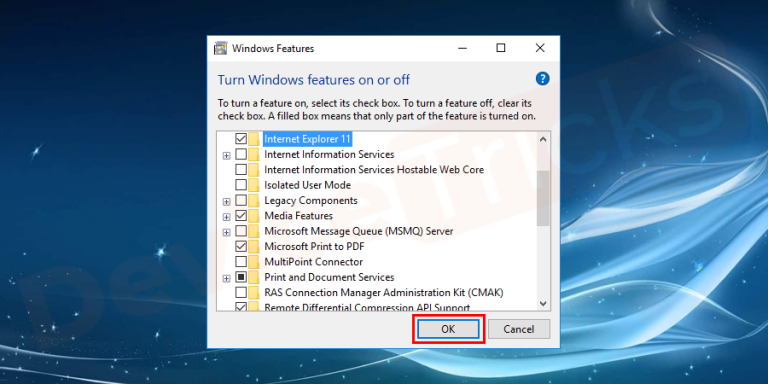
Task: Expand the Legacy Components tree node
Action: point(226,201)
